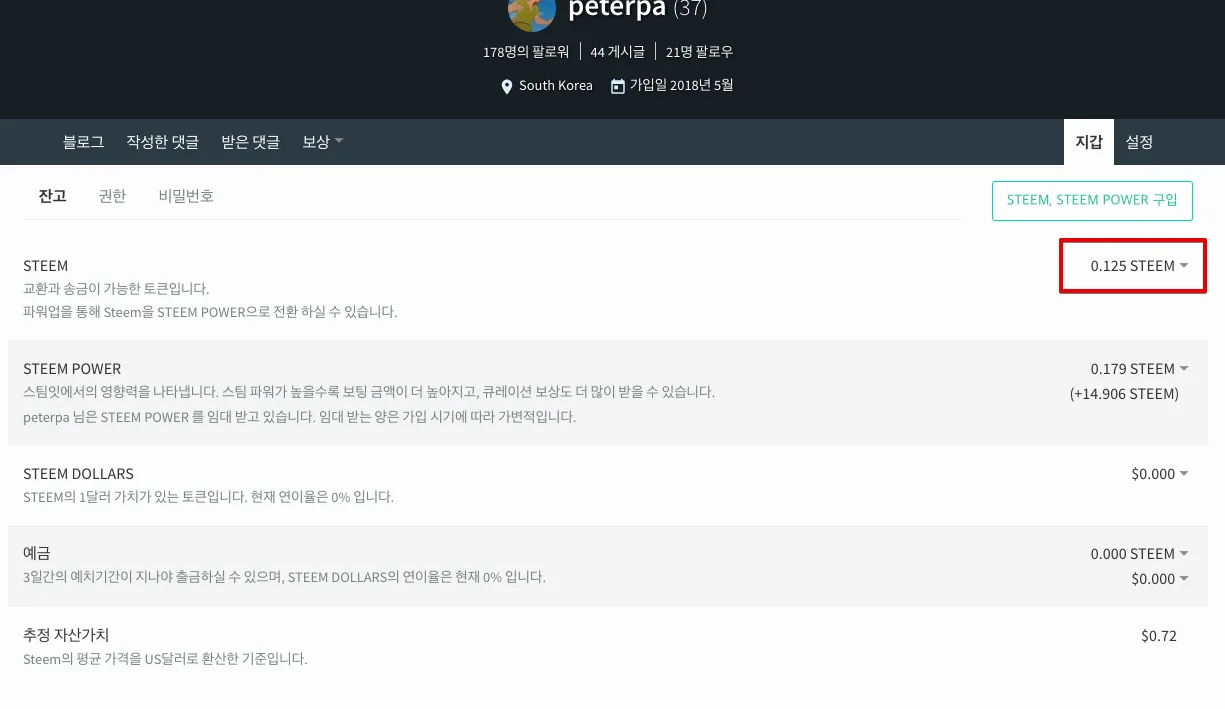Screen dimensions: 1225x709
Task: Click the peterpa profile avatar
Action: (532, 12)
